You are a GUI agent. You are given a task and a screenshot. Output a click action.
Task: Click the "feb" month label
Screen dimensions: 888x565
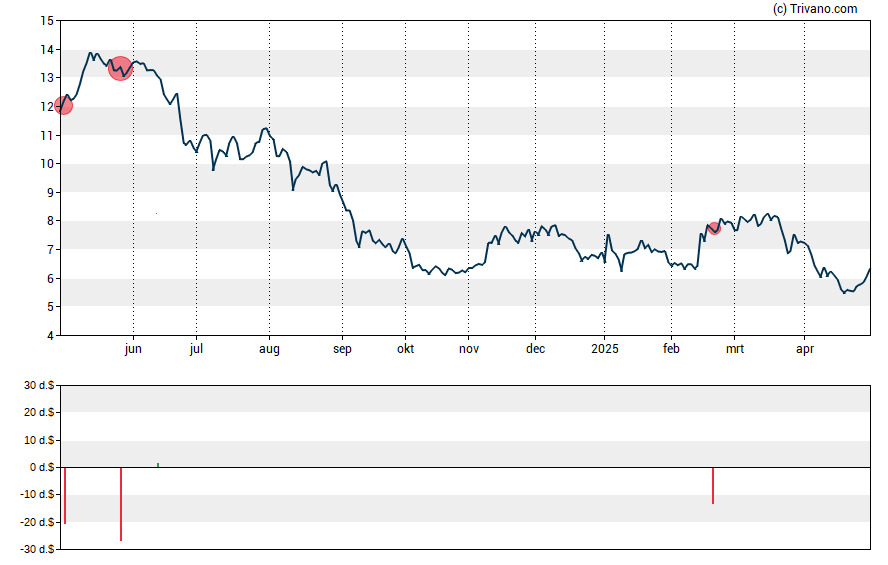671,349
